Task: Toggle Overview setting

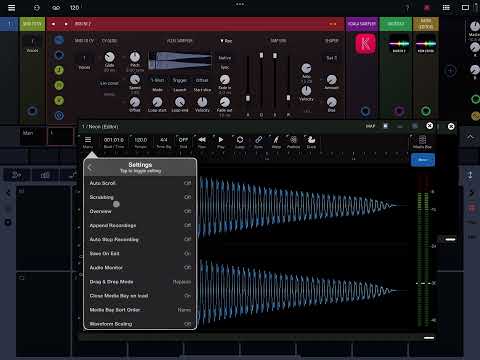Action: coord(140,211)
